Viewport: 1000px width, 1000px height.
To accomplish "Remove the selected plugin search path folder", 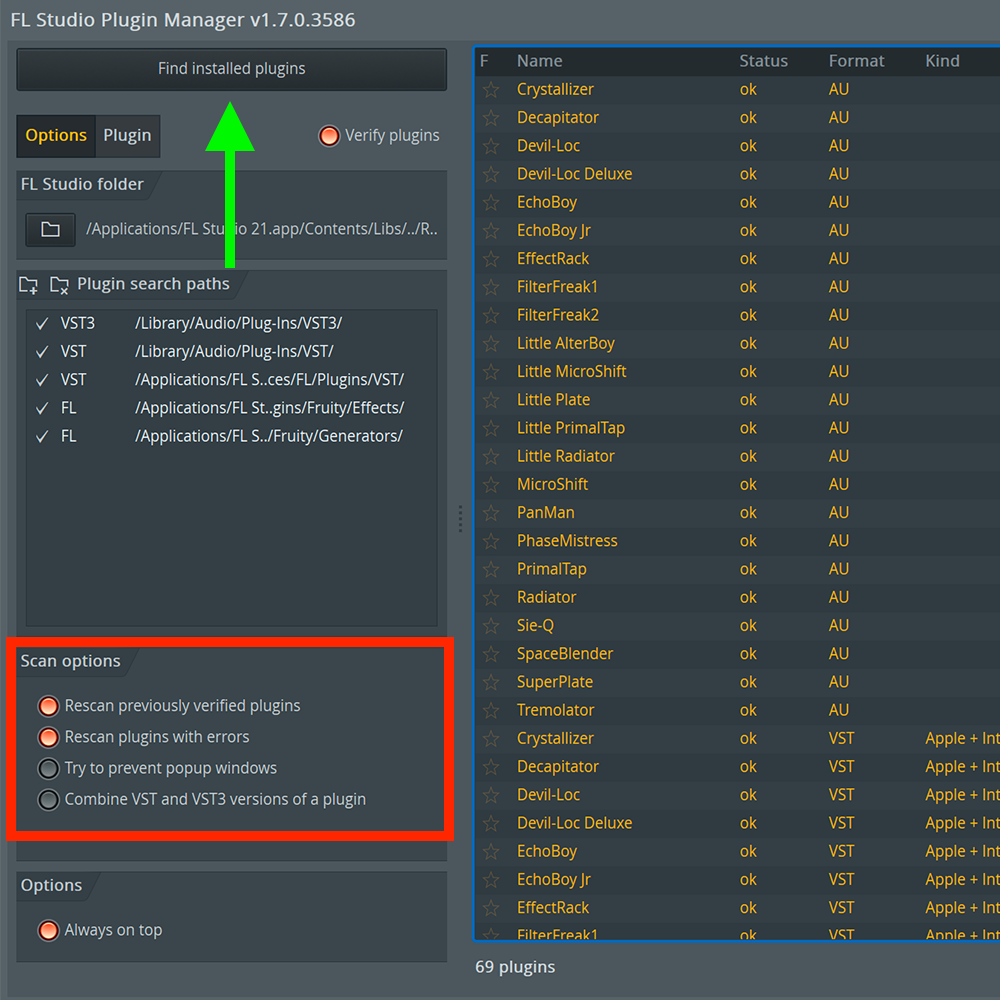I will (x=59, y=284).
